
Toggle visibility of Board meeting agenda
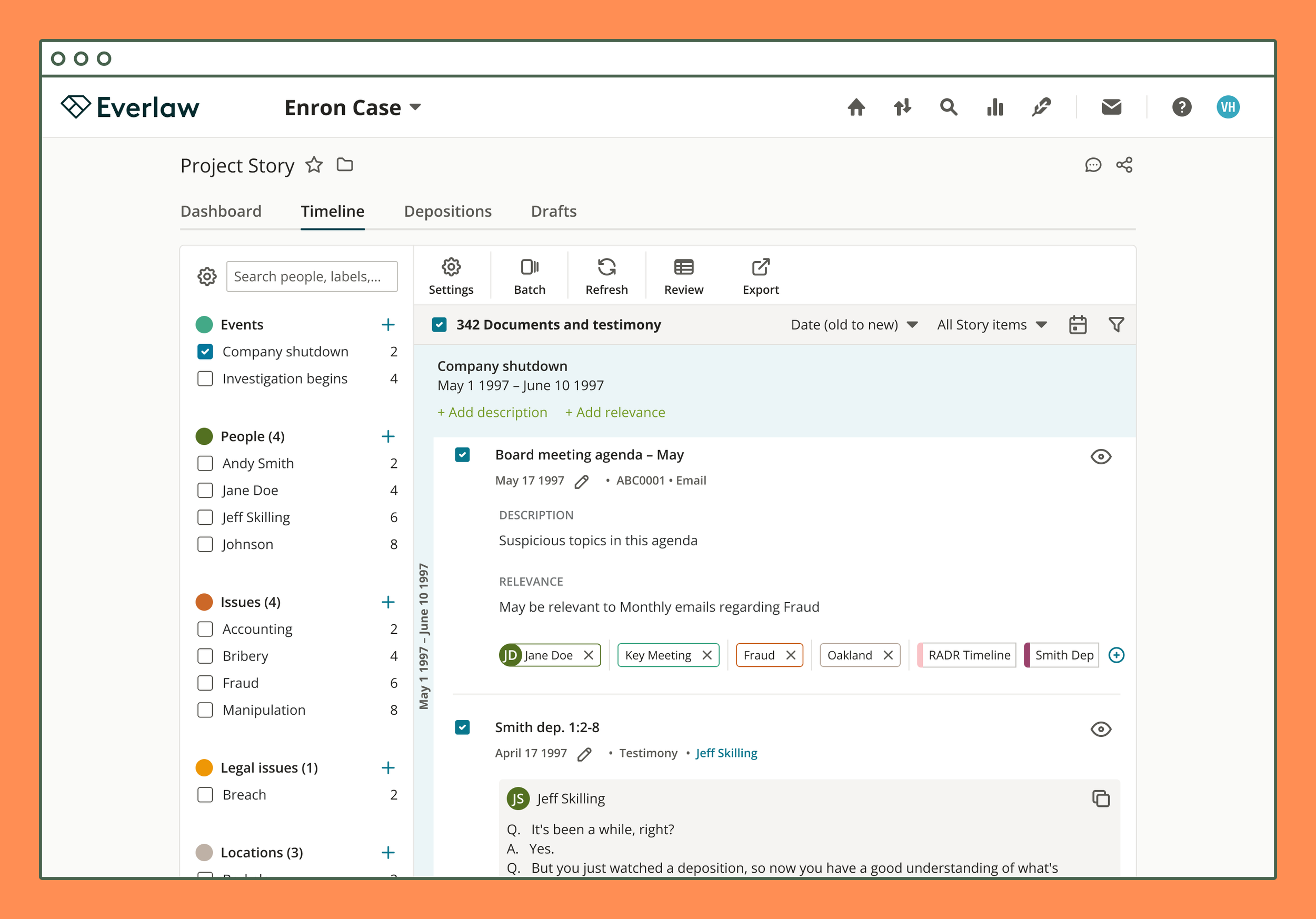pos(1100,457)
